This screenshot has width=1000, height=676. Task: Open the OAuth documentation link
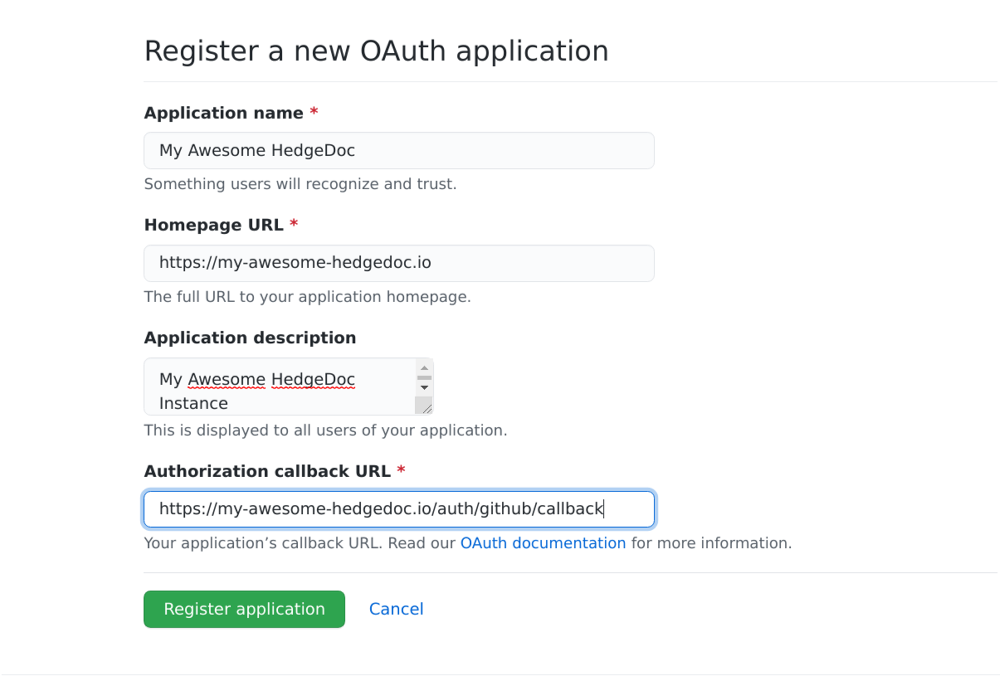(x=543, y=542)
